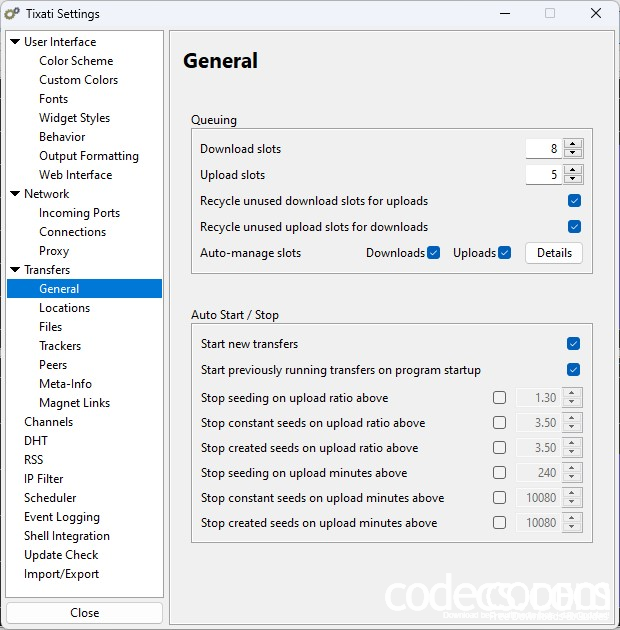The height and width of the screenshot is (630, 620).
Task: Disable recycling download slots for uploads
Action: tap(574, 200)
